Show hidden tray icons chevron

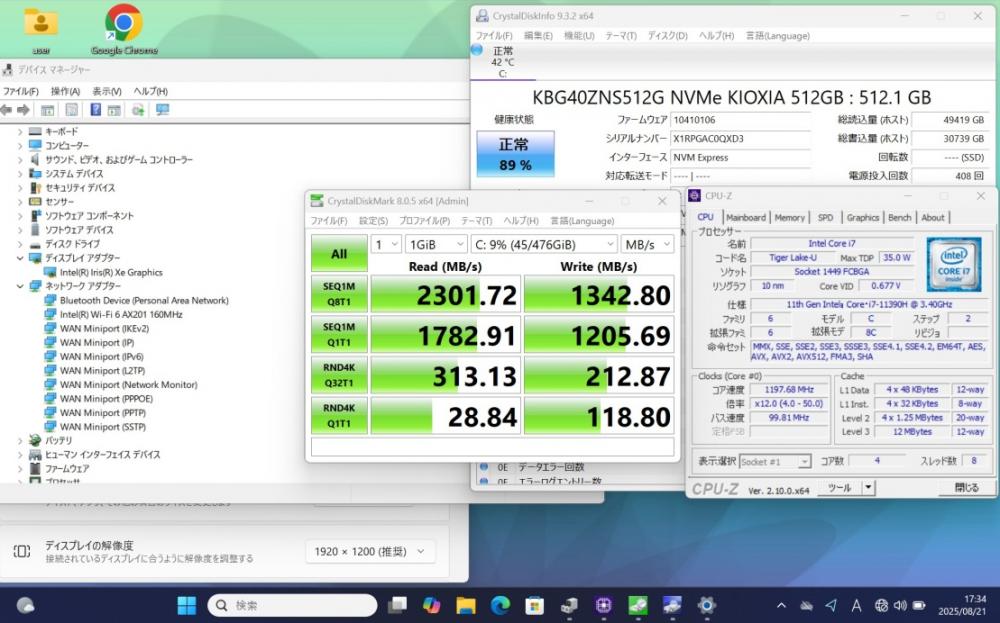point(781,605)
